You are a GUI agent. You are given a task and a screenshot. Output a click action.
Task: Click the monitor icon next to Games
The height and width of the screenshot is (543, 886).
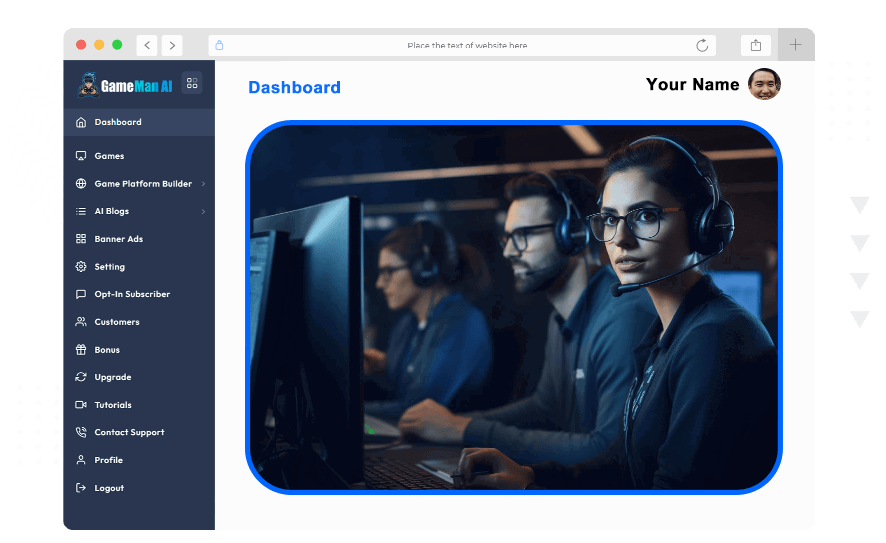click(81, 156)
